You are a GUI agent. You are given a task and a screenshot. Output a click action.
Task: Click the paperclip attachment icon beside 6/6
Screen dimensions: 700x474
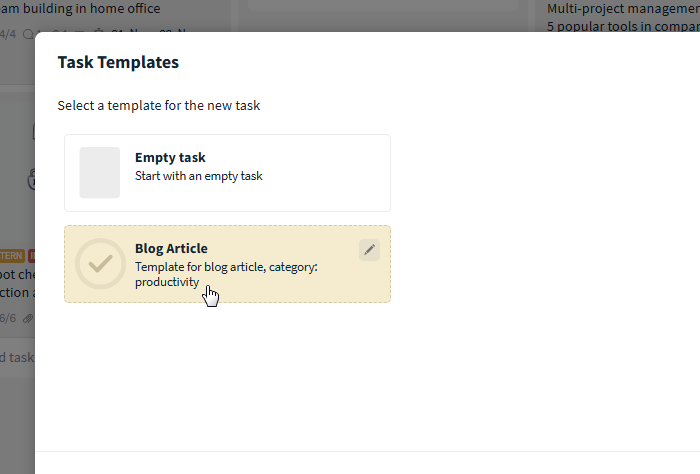pos(28,319)
